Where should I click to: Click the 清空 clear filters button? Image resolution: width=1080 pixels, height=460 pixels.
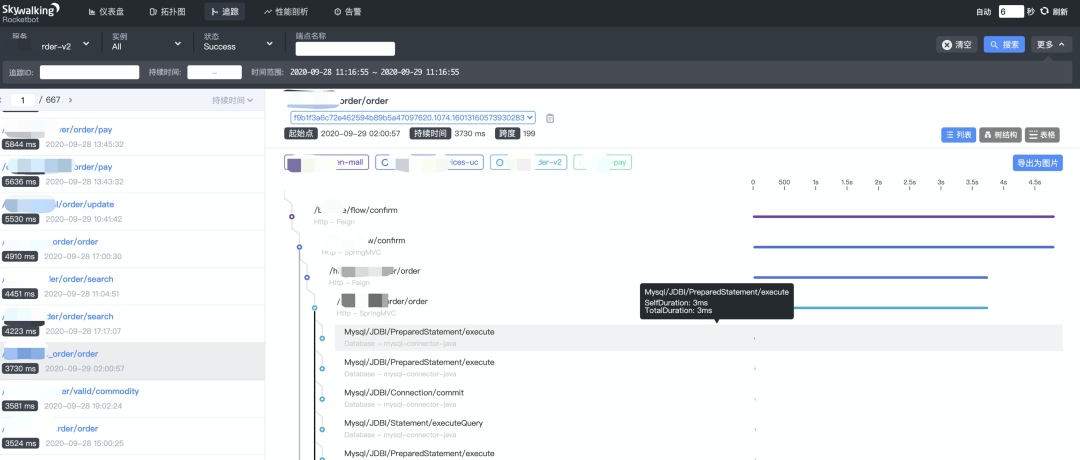coord(956,45)
